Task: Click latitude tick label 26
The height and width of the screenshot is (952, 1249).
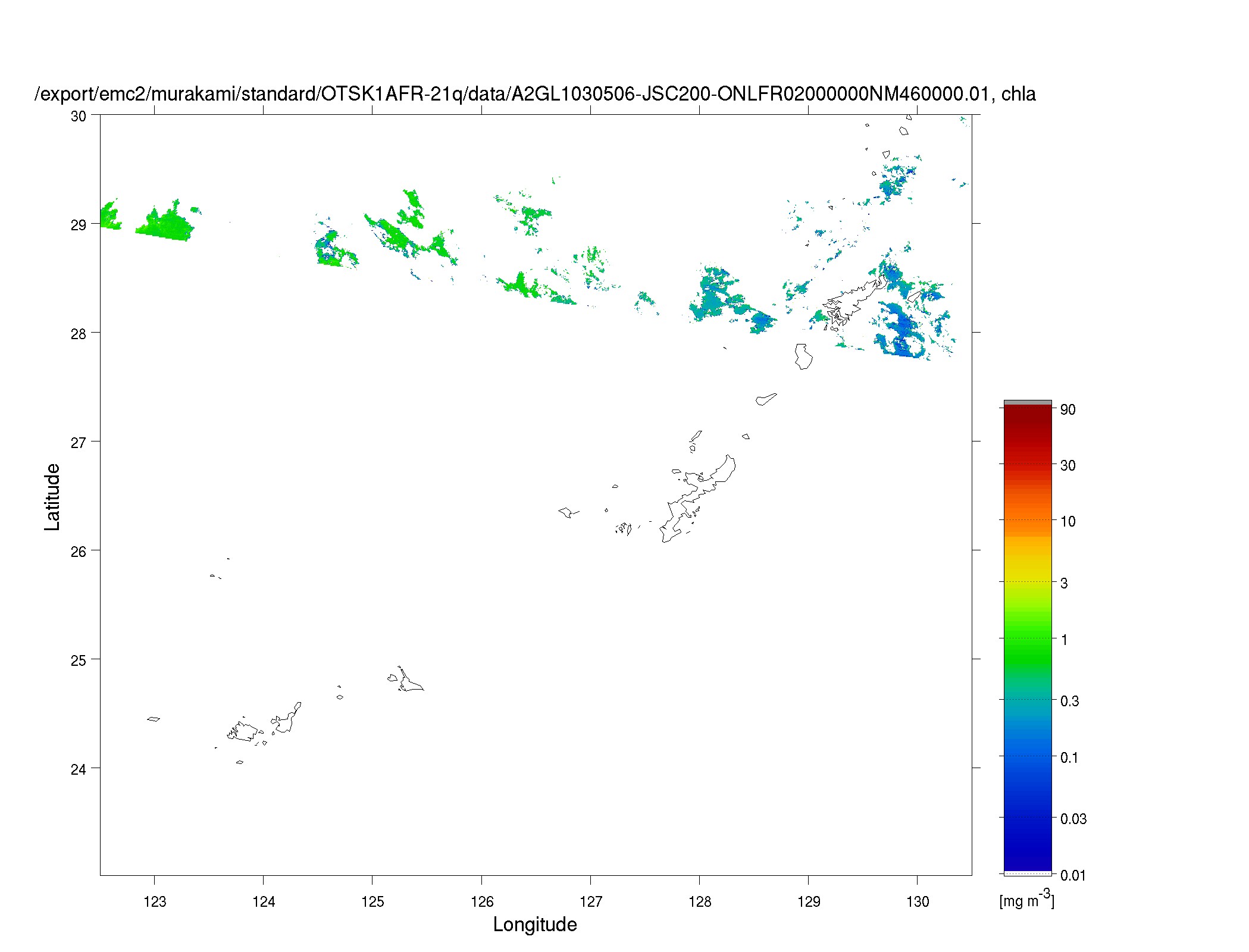Action: tap(79, 552)
